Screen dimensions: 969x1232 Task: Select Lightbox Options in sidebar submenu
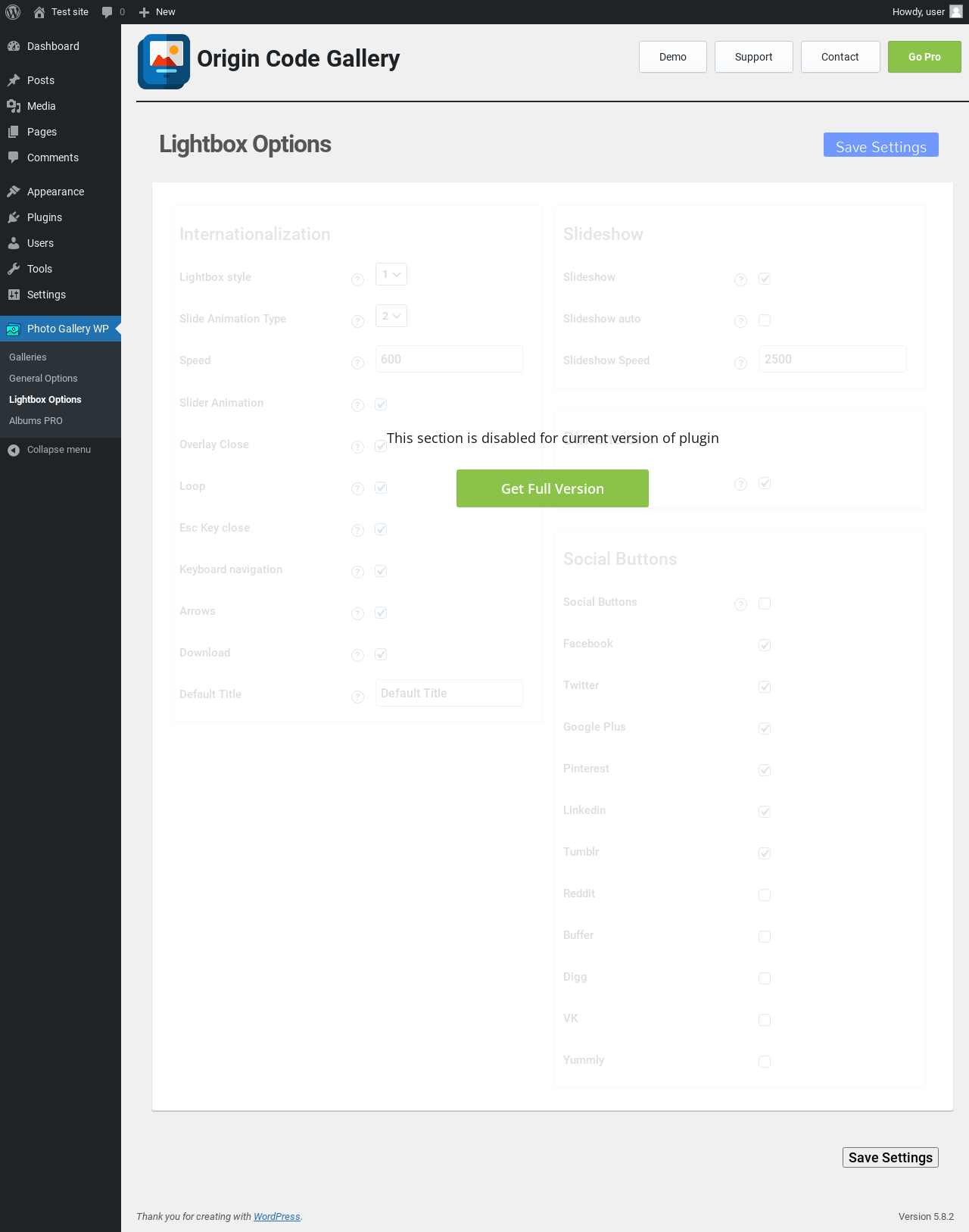tap(45, 400)
